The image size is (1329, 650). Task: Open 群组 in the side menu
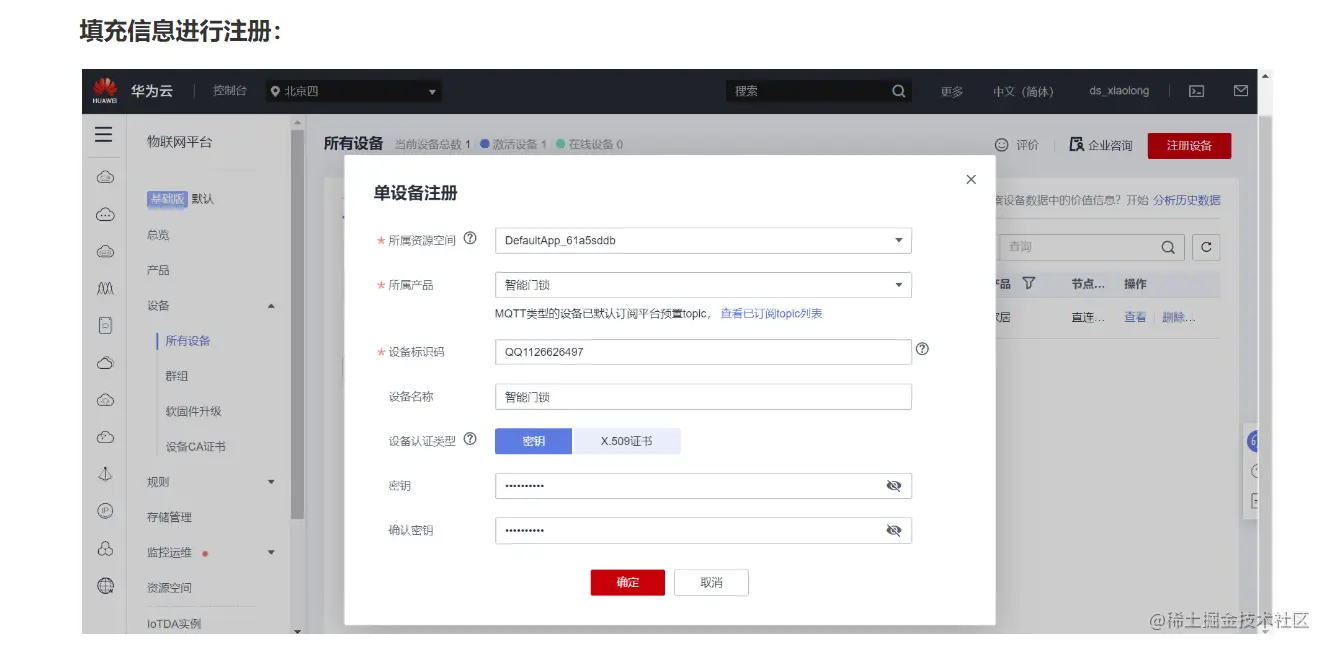coord(177,376)
